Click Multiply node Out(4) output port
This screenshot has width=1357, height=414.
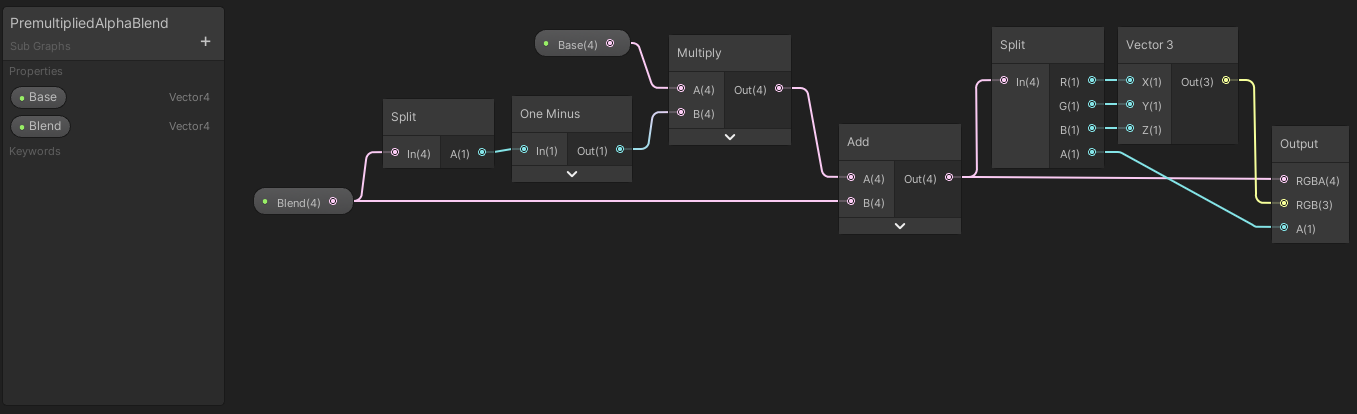point(779,89)
